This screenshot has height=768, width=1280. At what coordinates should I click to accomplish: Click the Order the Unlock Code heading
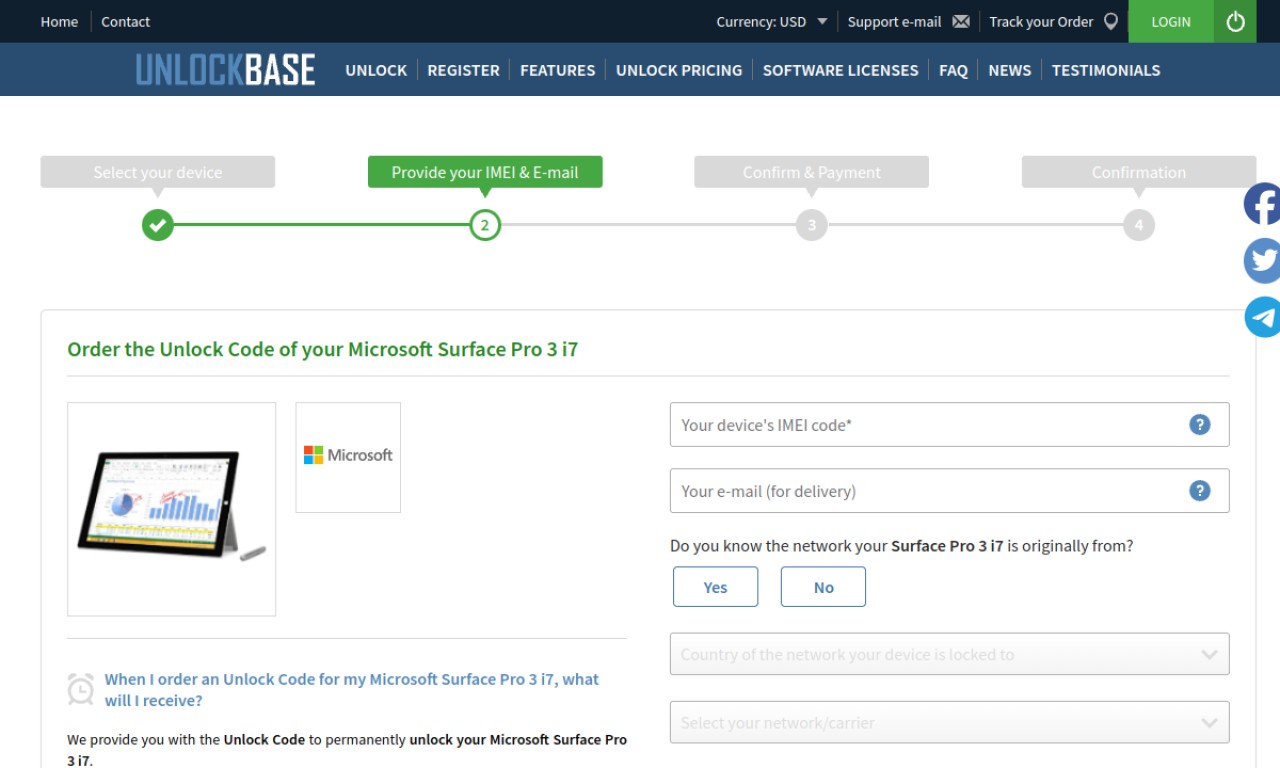point(322,349)
